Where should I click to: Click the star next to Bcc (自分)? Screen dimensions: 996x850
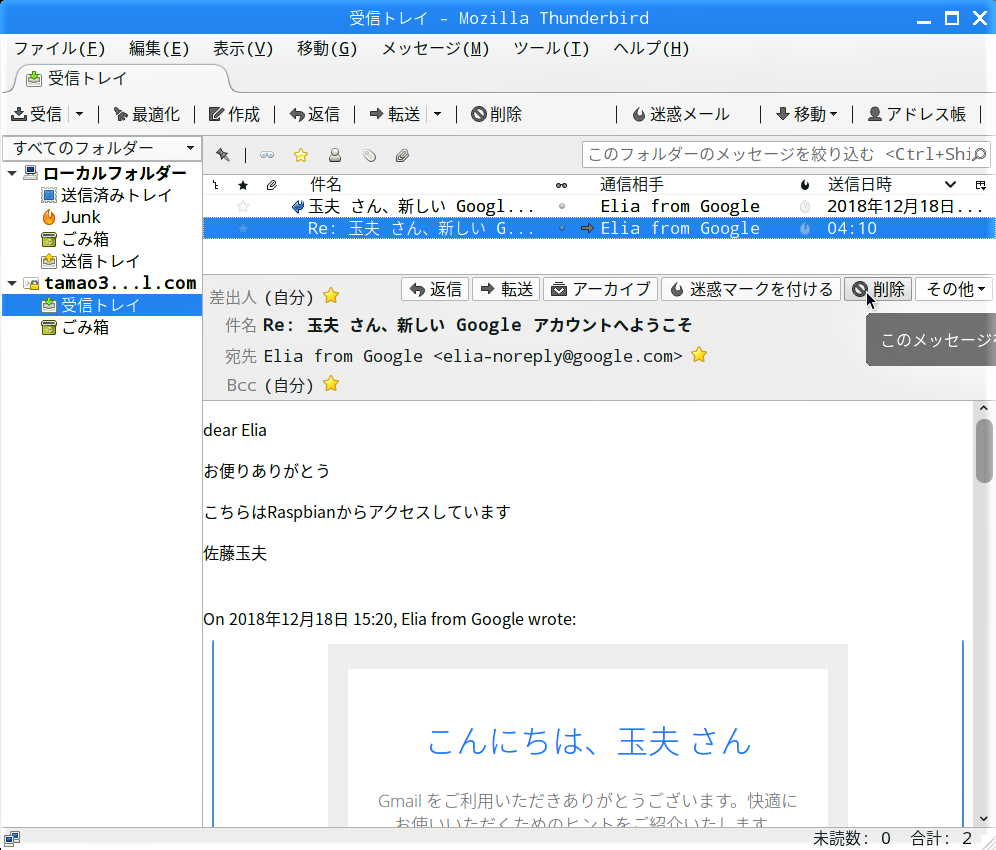click(331, 384)
